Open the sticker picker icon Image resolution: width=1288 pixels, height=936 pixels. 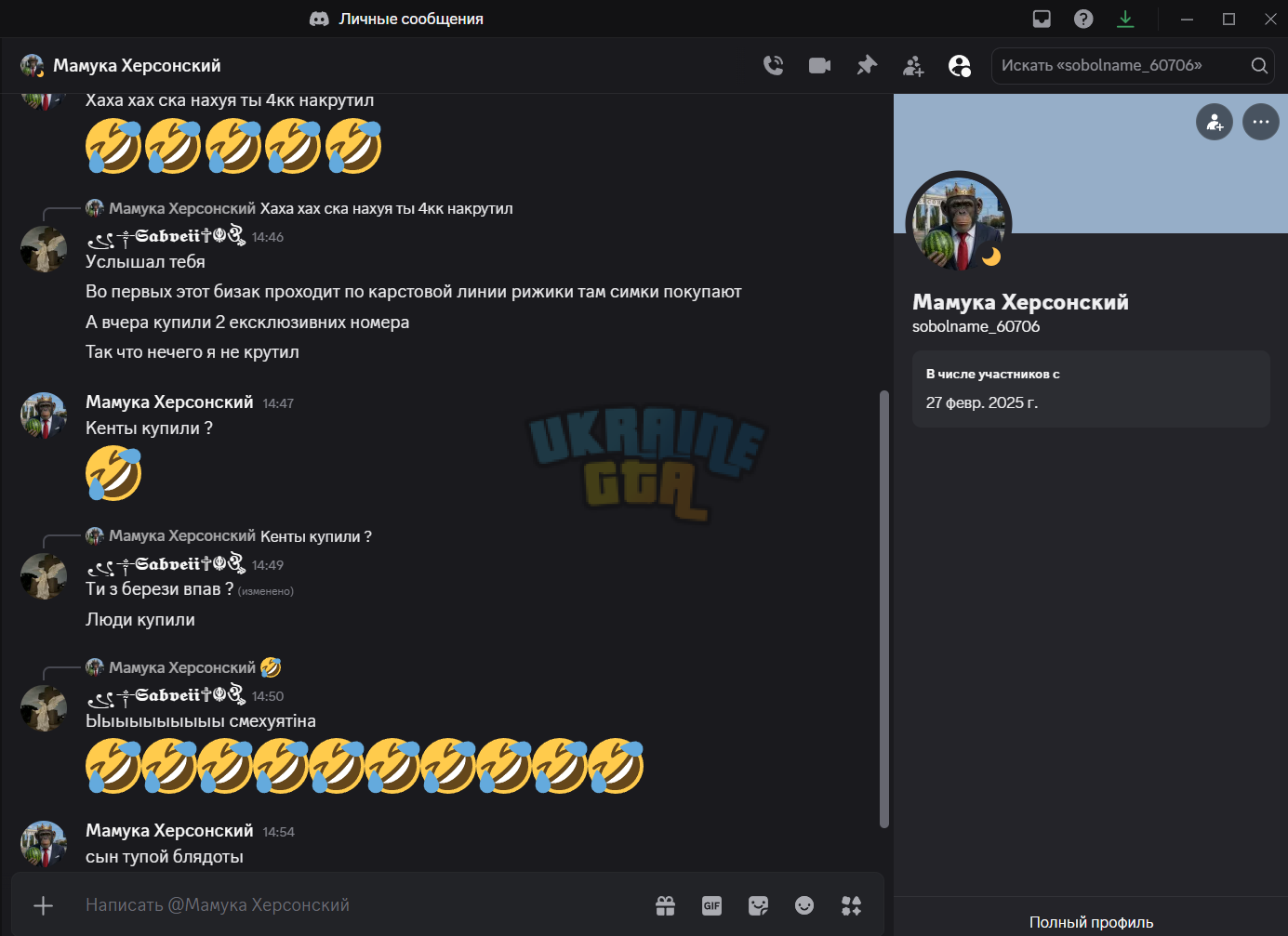[x=758, y=905]
